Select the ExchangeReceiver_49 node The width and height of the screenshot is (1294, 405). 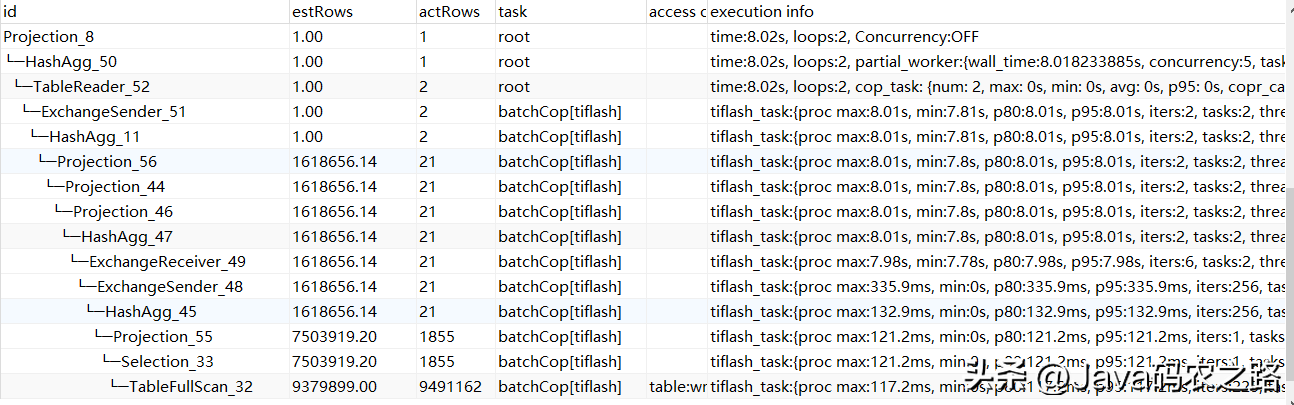pos(167,262)
